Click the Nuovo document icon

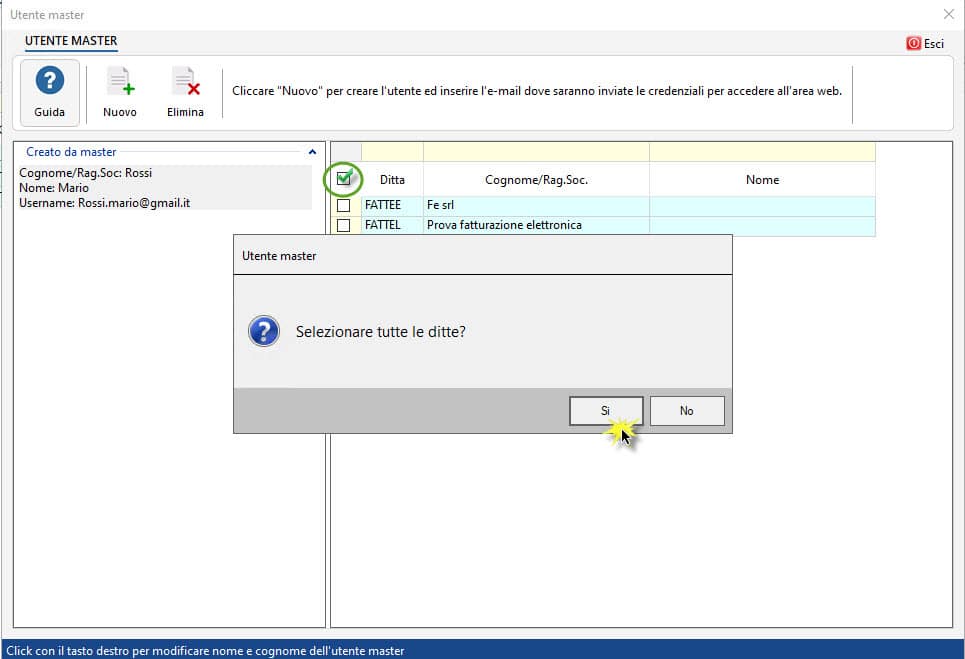click(120, 82)
